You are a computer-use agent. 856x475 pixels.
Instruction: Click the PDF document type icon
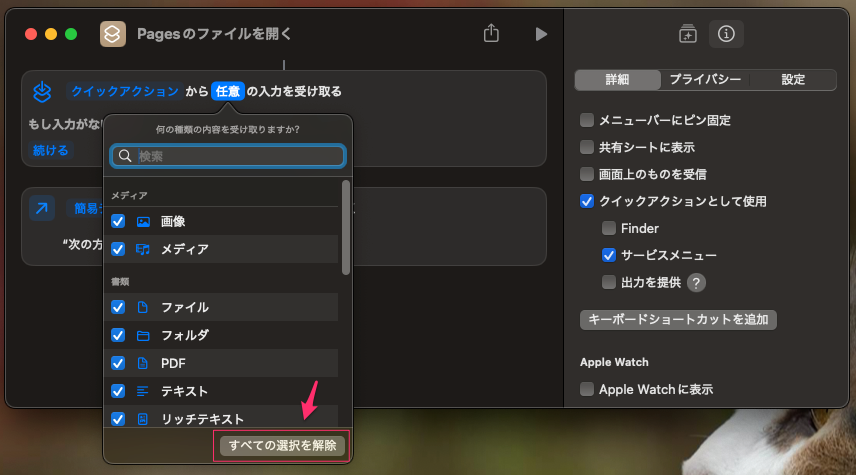point(142,363)
